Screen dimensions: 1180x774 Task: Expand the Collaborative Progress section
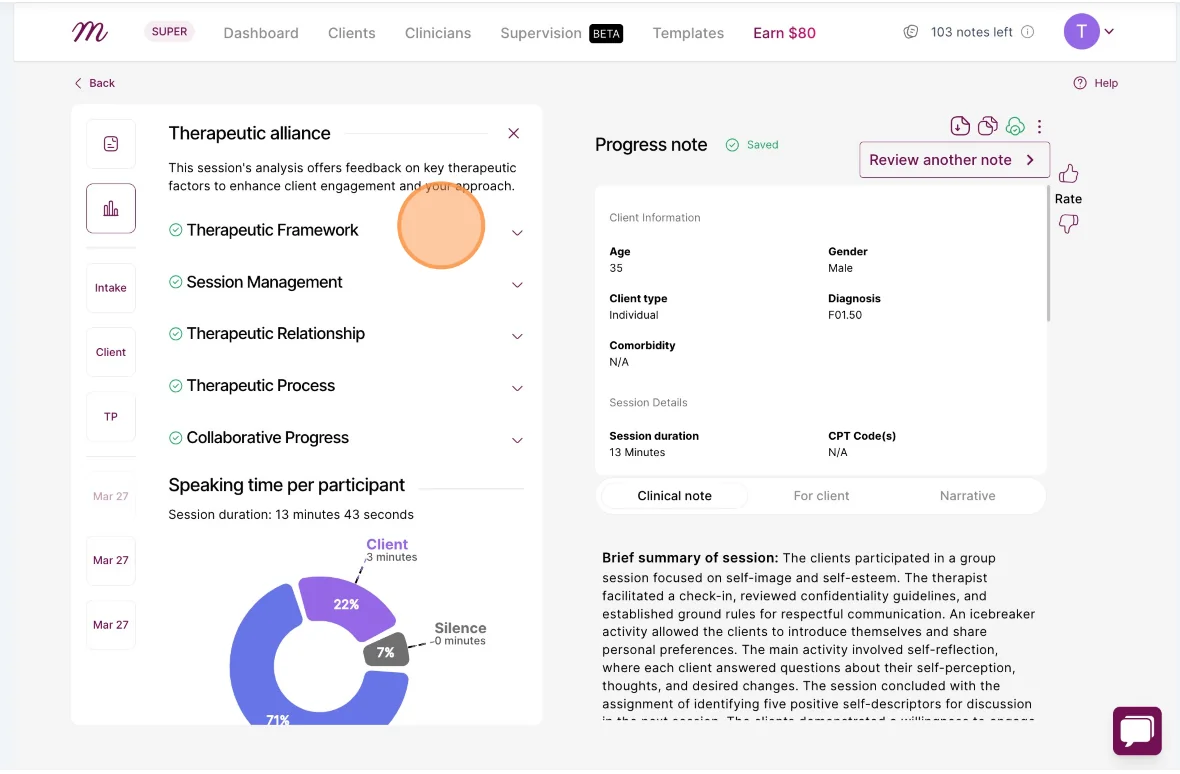coord(517,440)
